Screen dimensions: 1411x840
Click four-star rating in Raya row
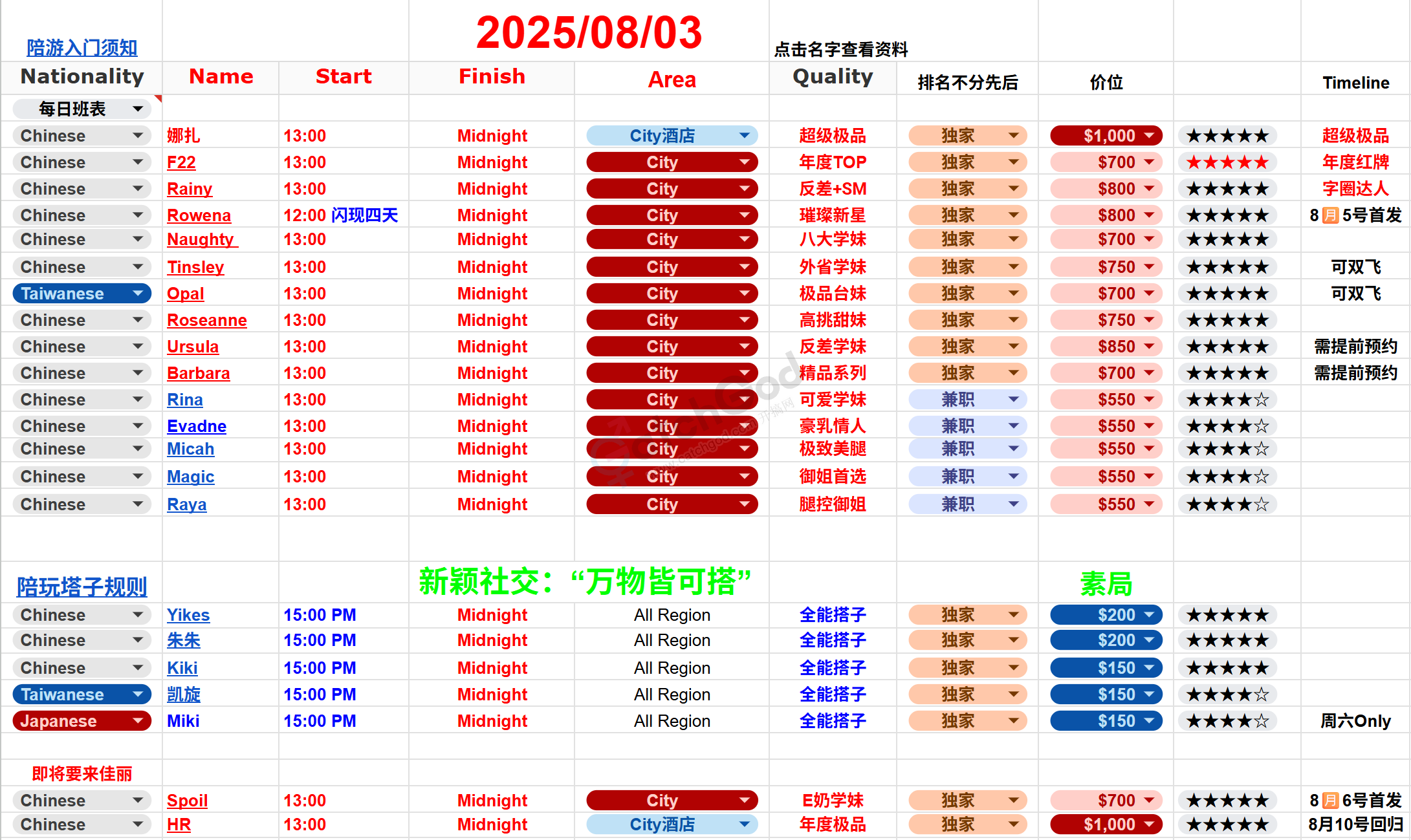(x=1227, y=504)
